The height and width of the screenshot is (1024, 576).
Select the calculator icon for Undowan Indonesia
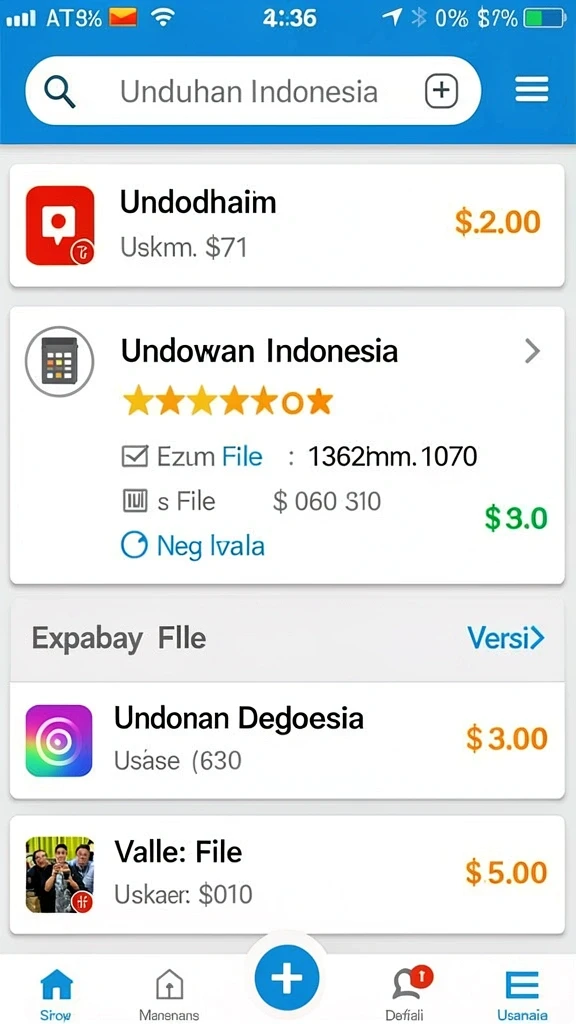tap(59, 361)
